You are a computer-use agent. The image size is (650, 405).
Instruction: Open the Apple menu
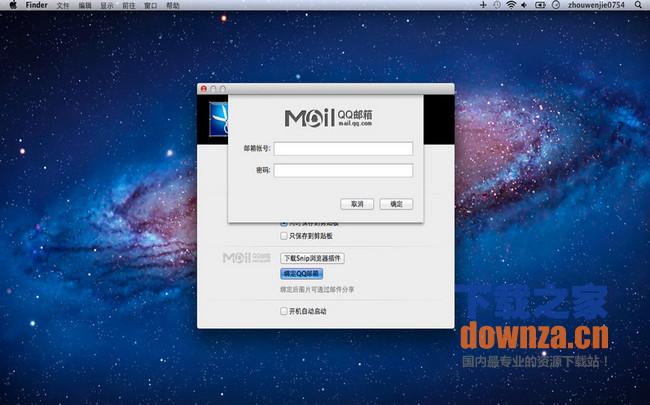13,5
